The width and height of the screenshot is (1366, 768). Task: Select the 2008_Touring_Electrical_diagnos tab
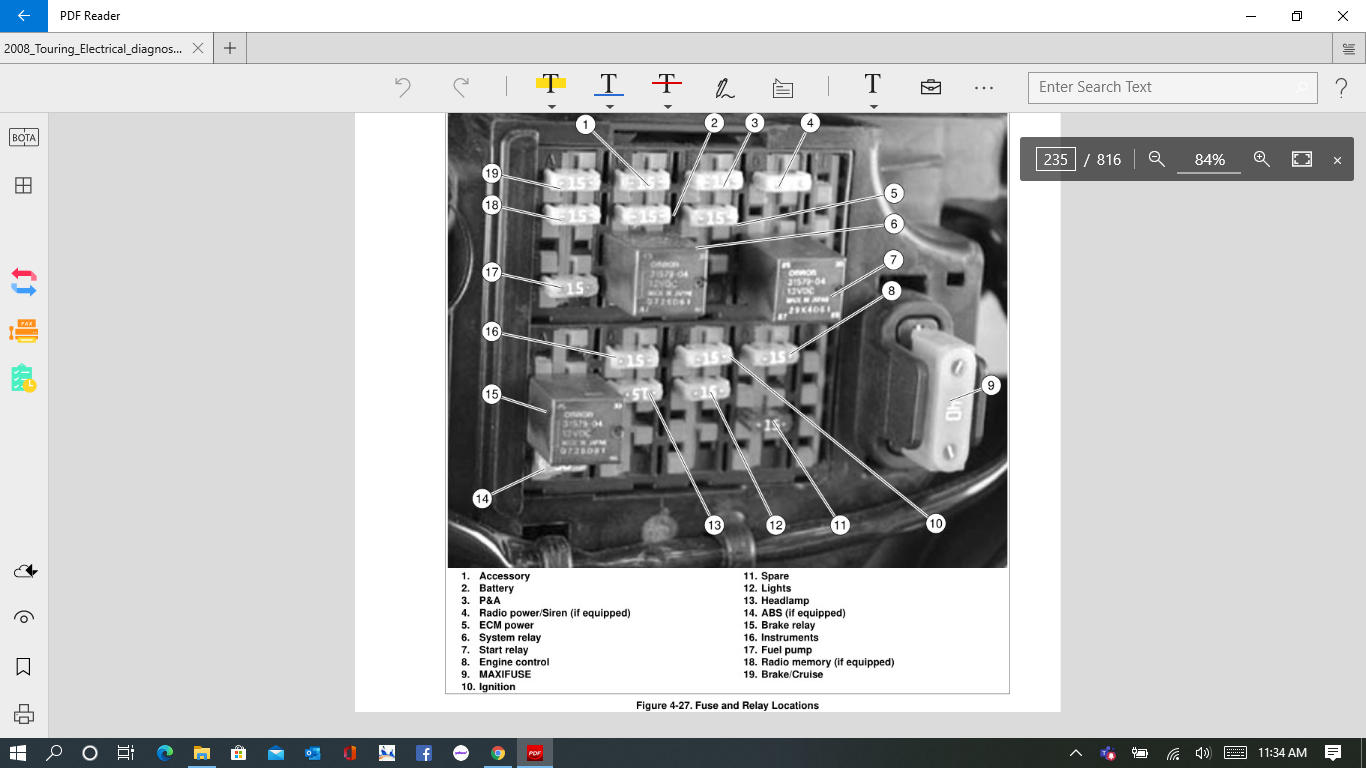coord(93,48)
